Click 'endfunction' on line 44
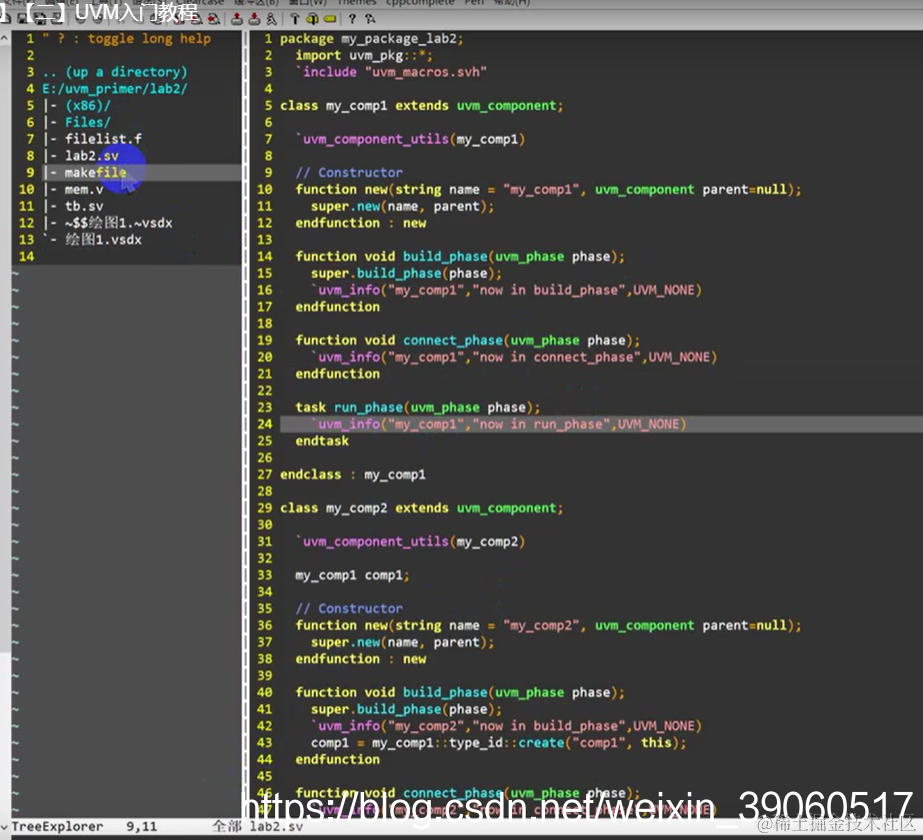The height and width of the screenshot is (840, 923). pos(337,760)
